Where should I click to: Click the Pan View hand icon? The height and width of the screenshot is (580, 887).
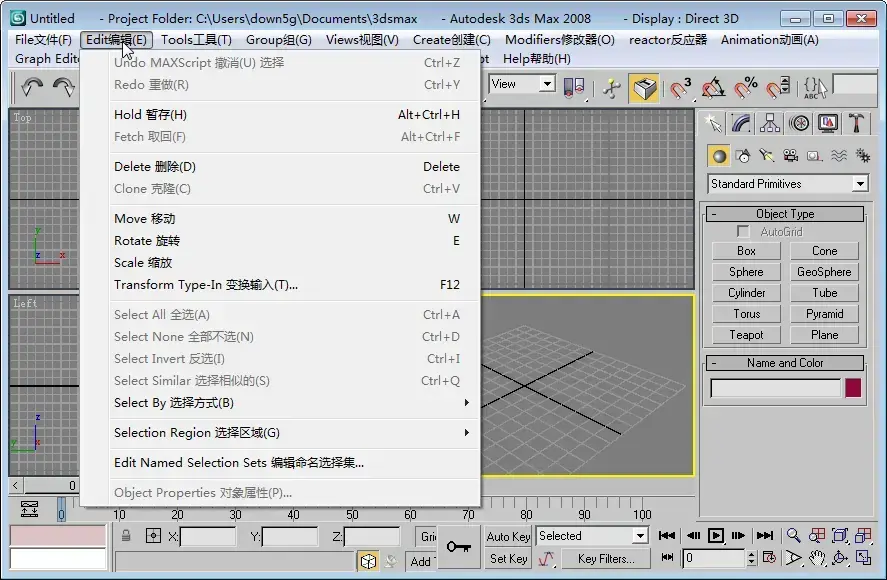[817, 558]
